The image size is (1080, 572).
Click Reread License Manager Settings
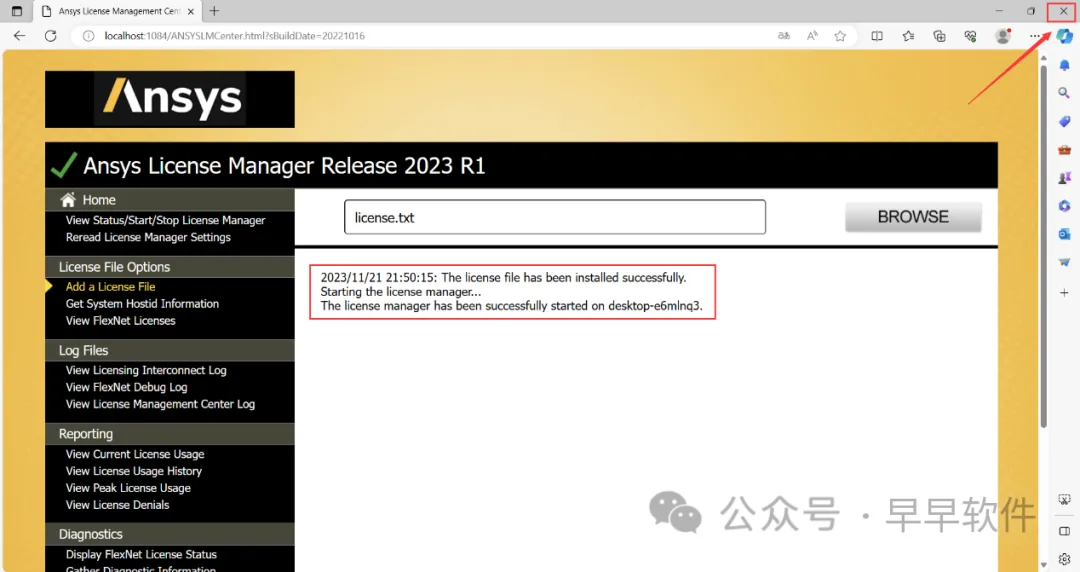[148, 237]
